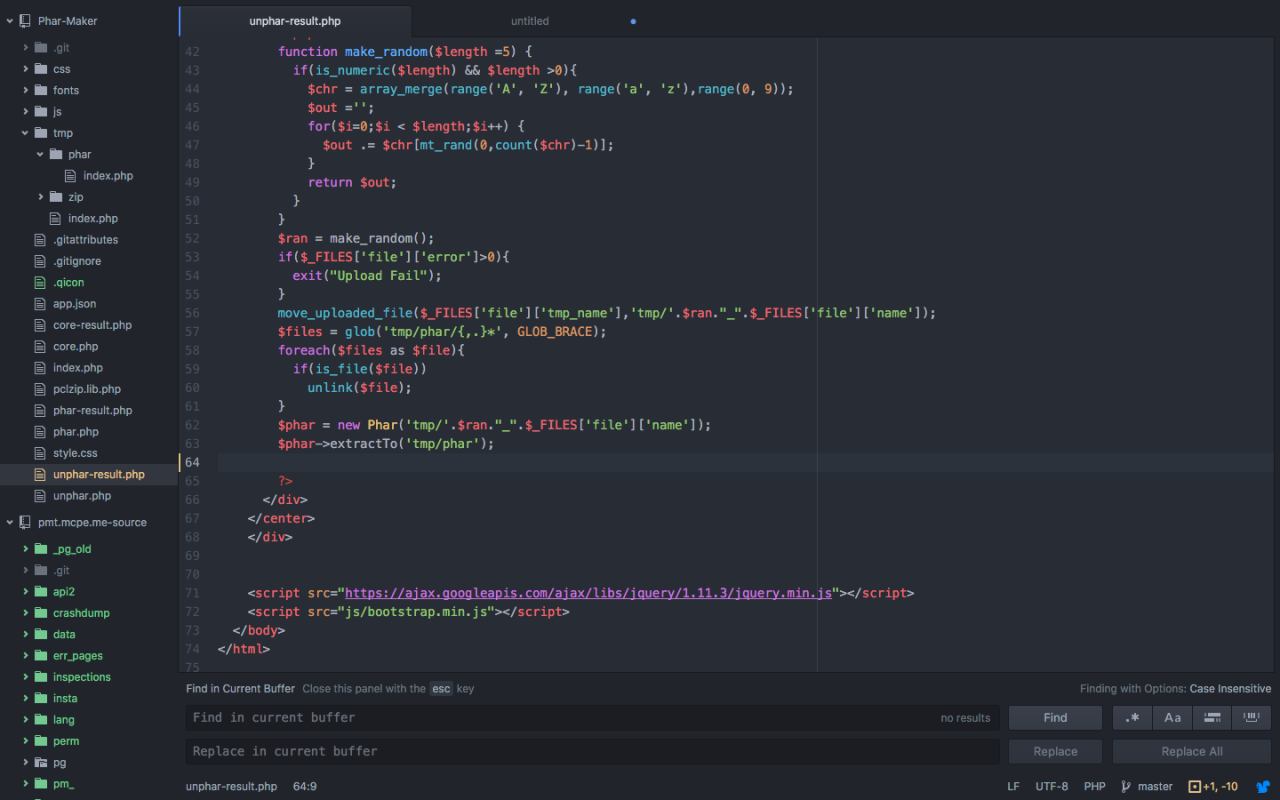Image resolution: width=1280 pixels, height=800 pixels.
Task: Click unphar-result.php file name in status bar
Action: pos(231,787)
